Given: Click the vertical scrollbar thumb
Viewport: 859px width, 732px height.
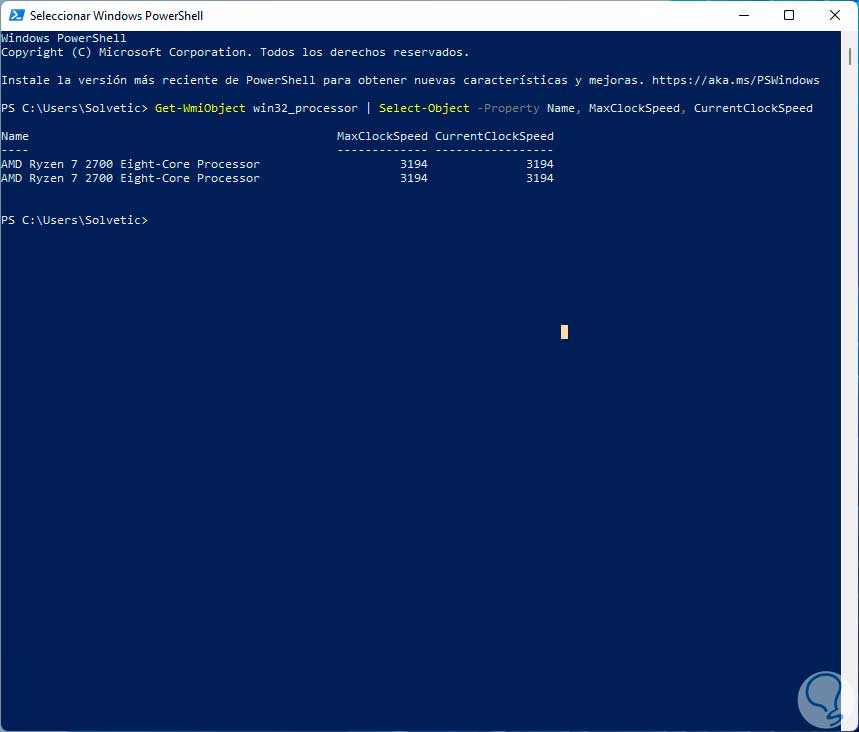Looking at the screenshot, I should pos(850,56).
